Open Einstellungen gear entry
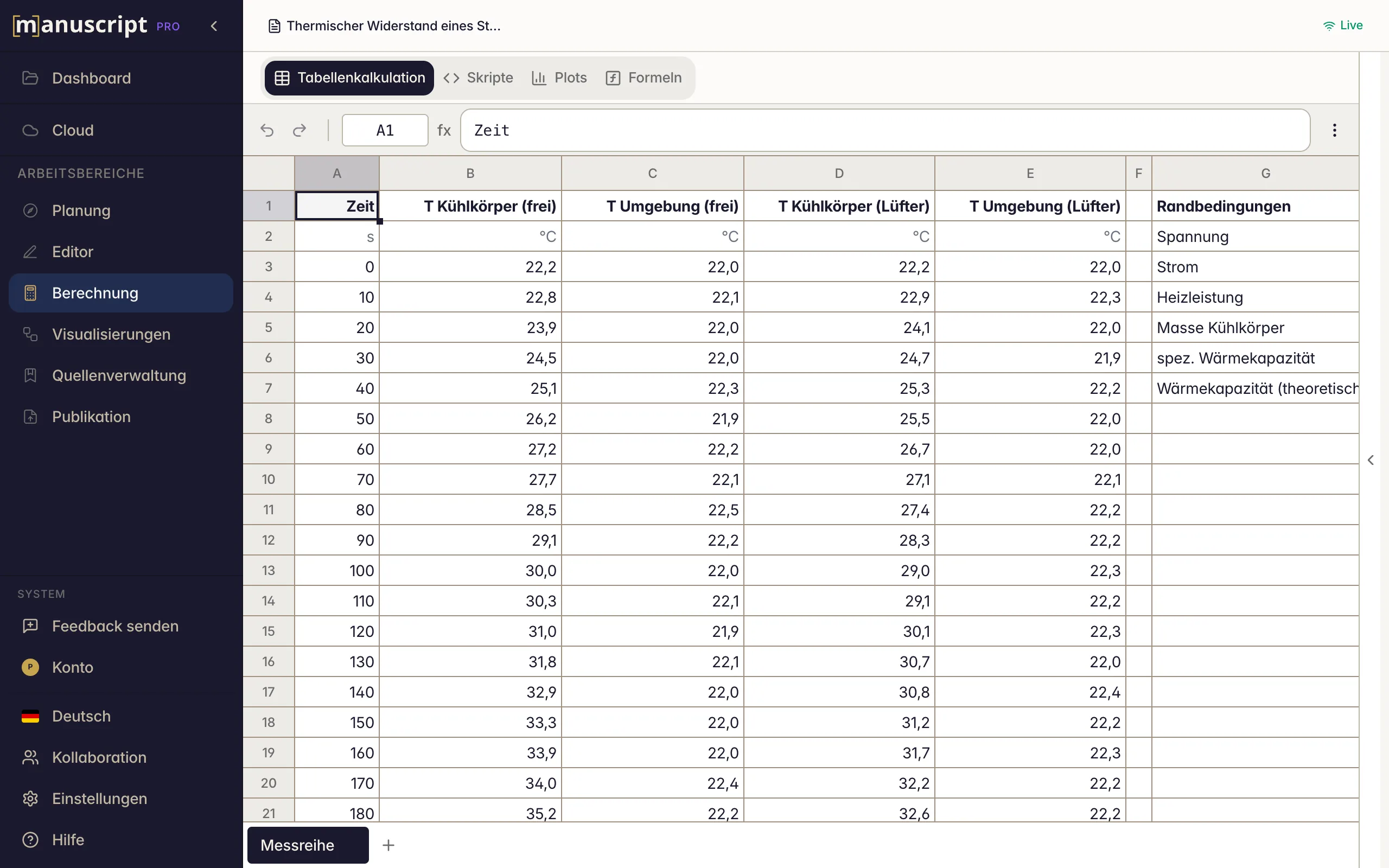The width and height of the screenshot is (1389, 868). coord(121,799)
